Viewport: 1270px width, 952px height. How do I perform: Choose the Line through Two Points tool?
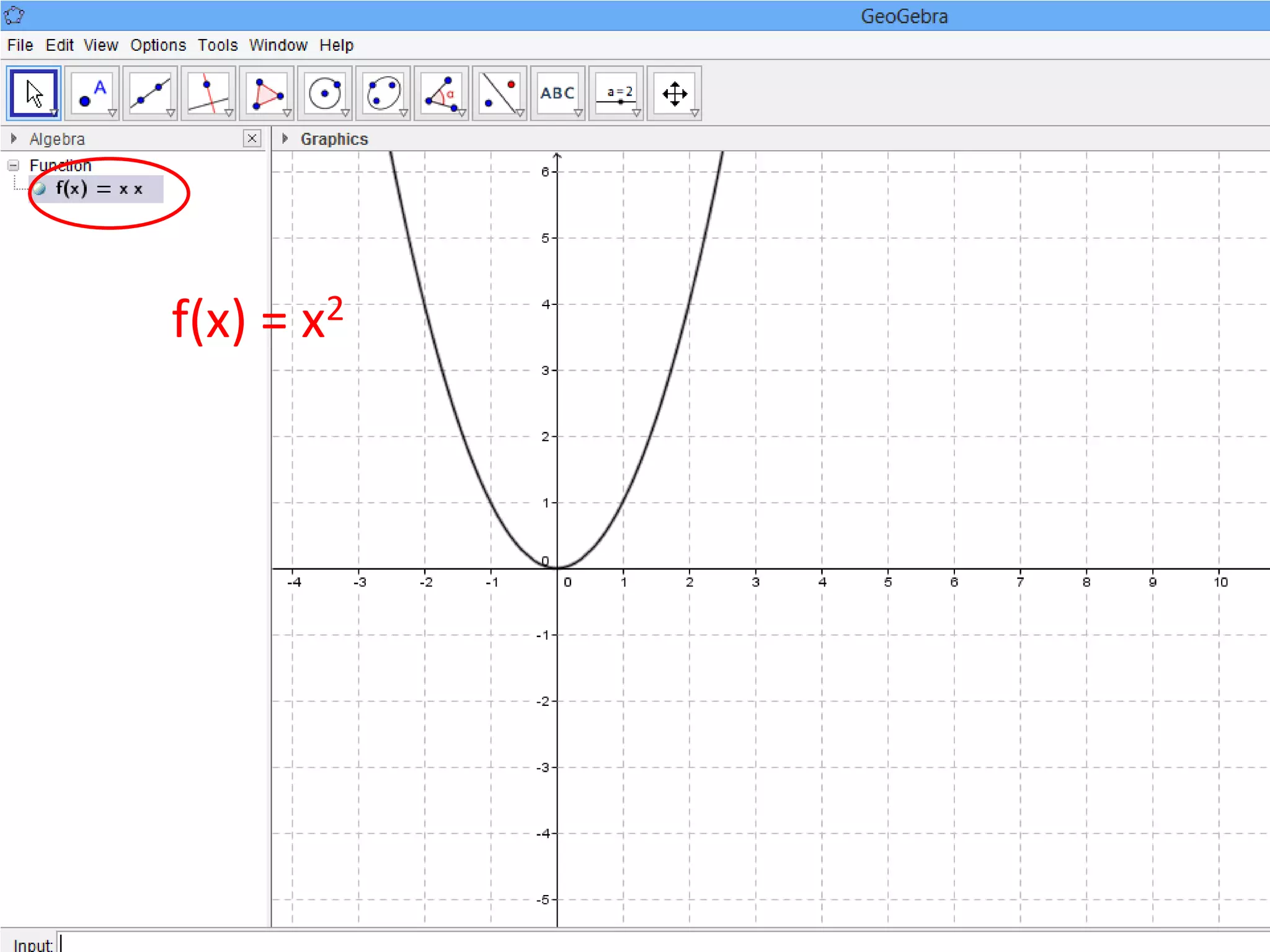[x=150, y=94]
